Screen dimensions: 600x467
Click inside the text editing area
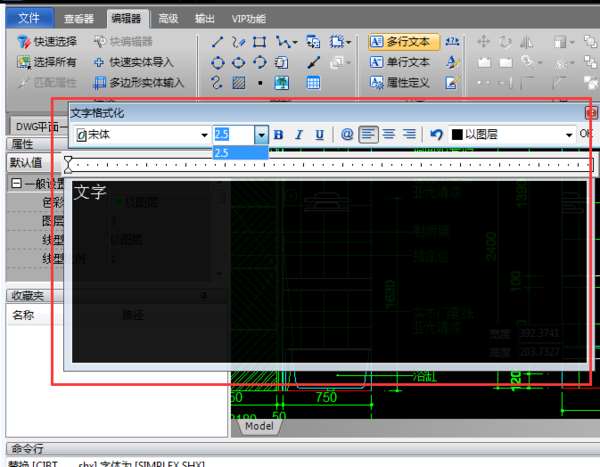coord(329,272)
